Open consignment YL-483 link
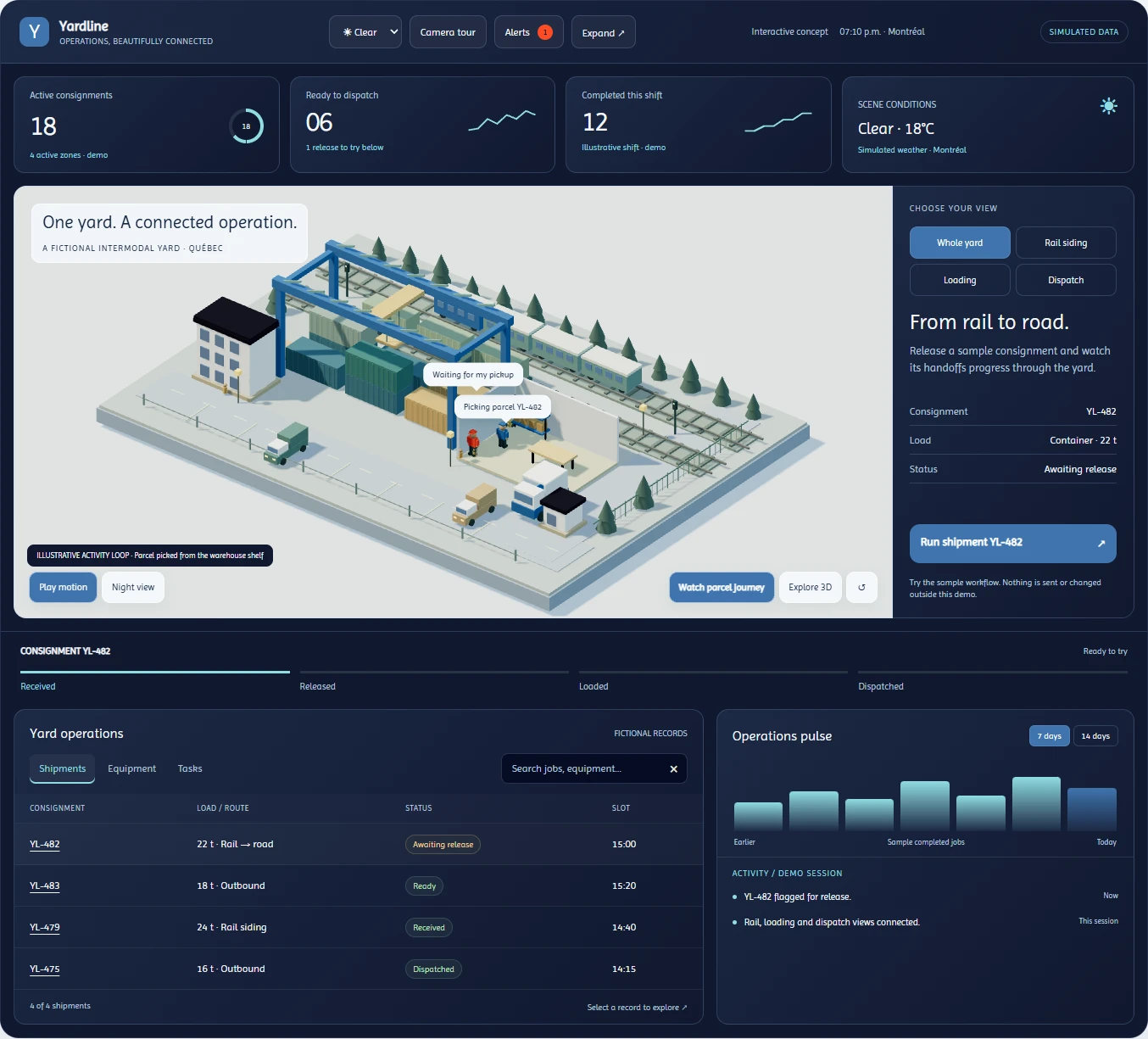 pyautogui.click(x=45, y=886)
